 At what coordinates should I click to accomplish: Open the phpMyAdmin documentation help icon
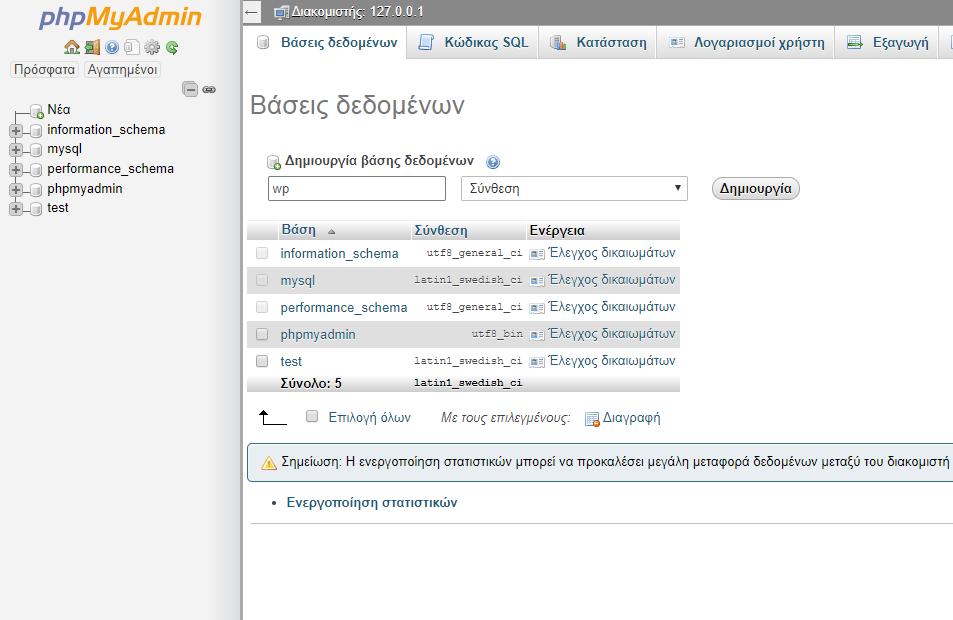pyautogui.click(x=112, y=47)
